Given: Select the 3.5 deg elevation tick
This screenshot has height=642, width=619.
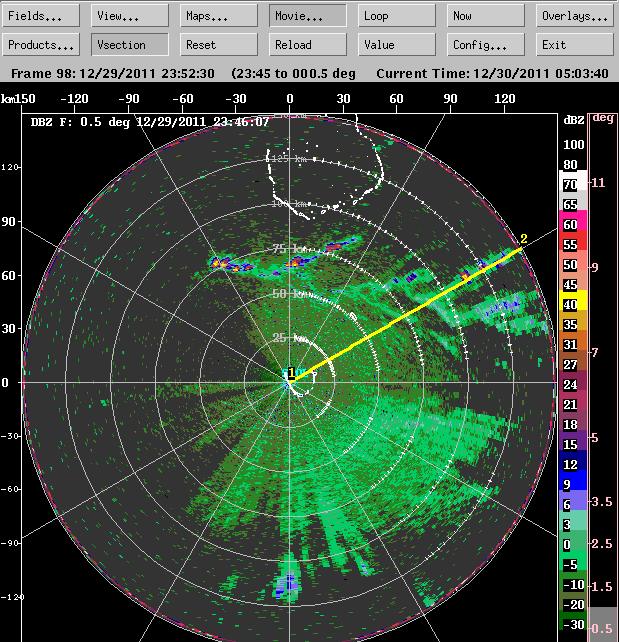Looking at the screenshot, I should click(602, 502).
